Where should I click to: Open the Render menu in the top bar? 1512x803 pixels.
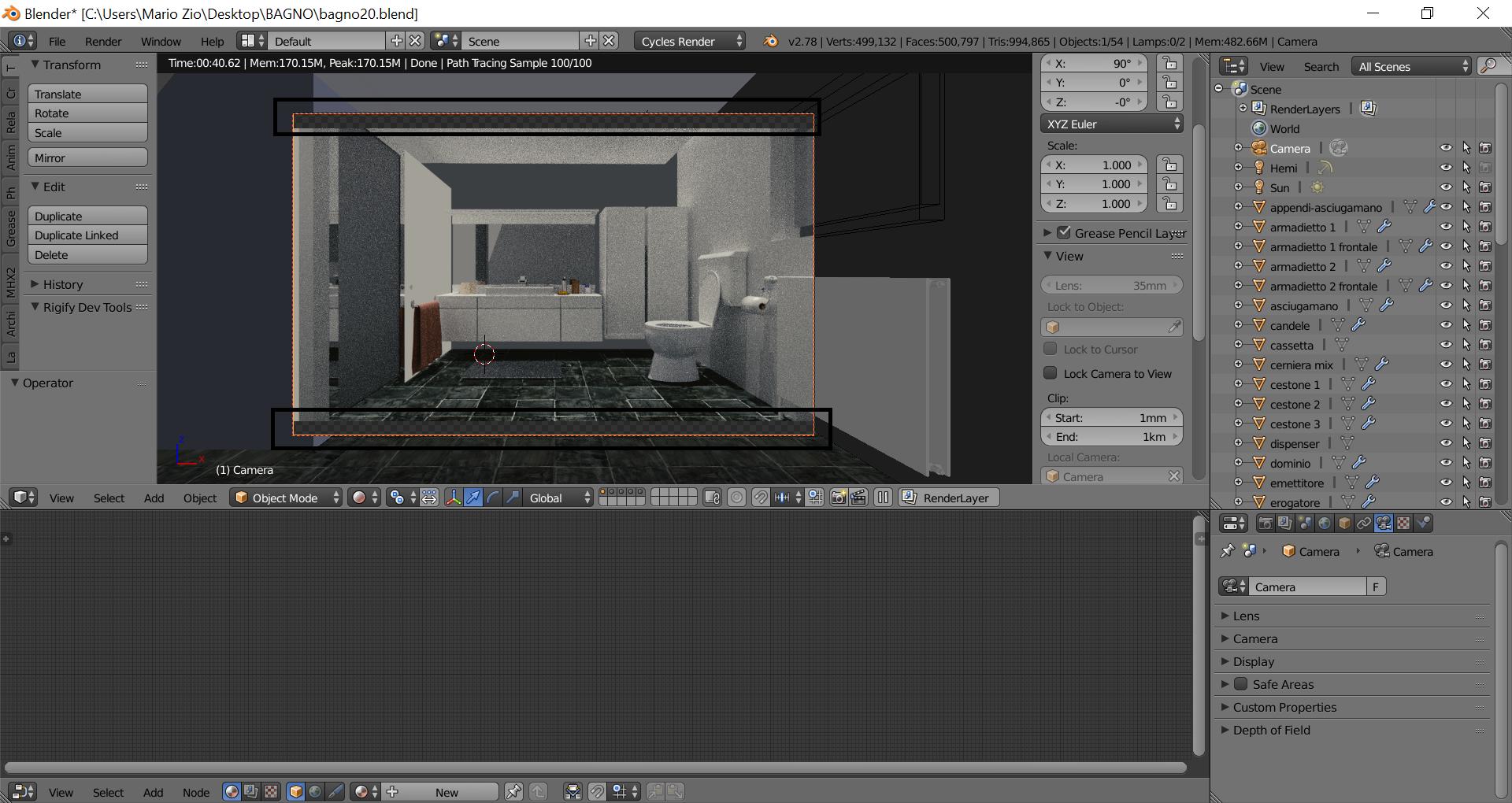click(102, 41)
